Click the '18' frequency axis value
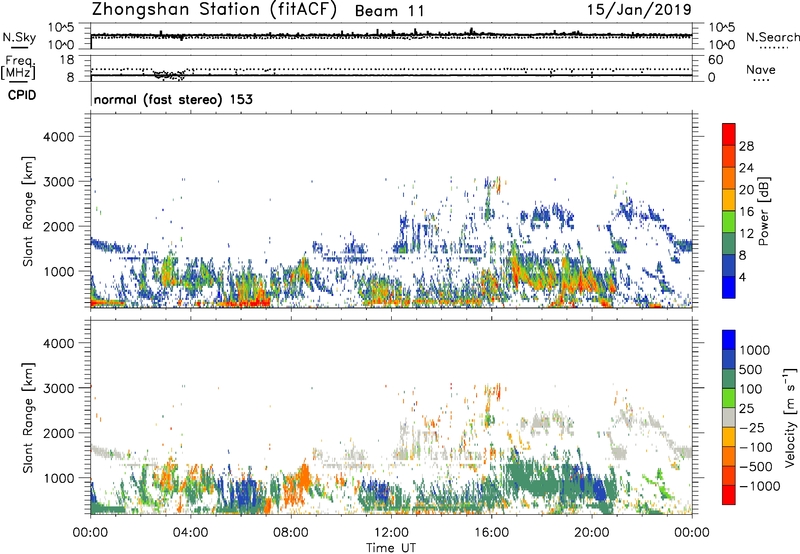Screen dimensions: 800x554 click(x=66, y=60)
